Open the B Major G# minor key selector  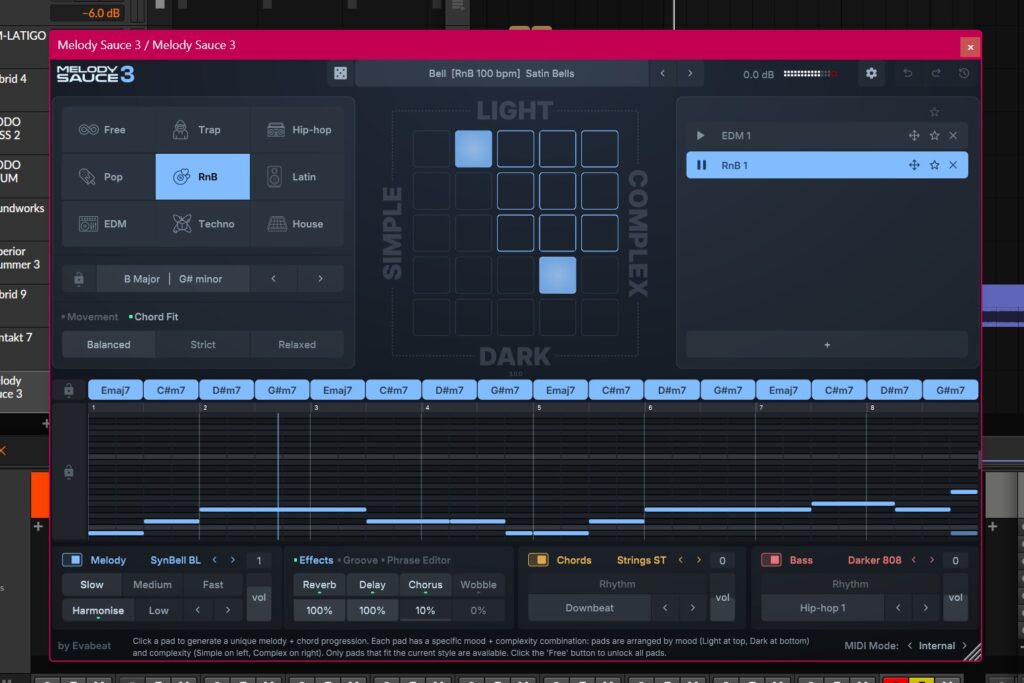click(172, 279)
